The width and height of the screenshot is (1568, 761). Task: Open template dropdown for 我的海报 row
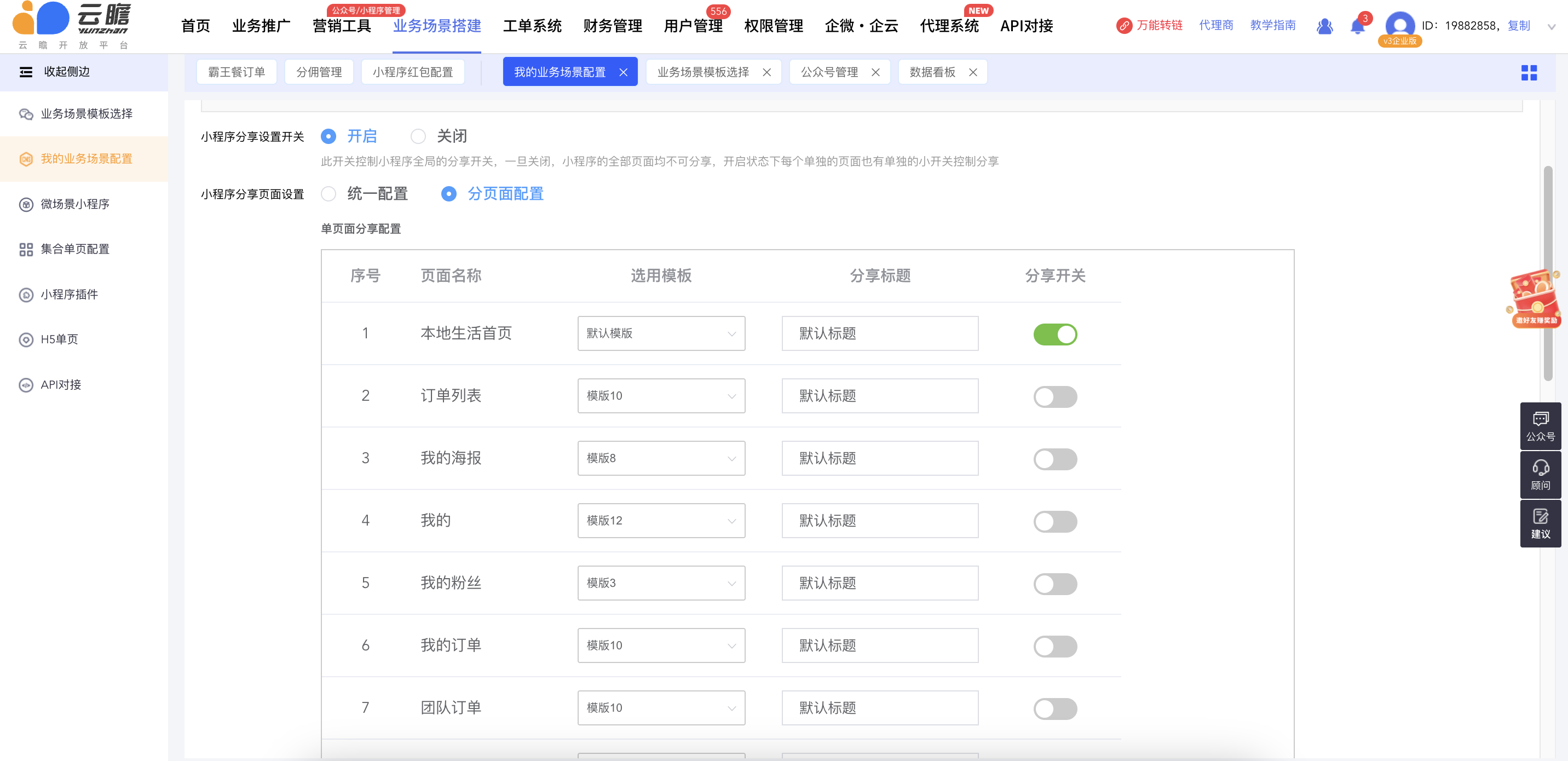pos(661,458)
